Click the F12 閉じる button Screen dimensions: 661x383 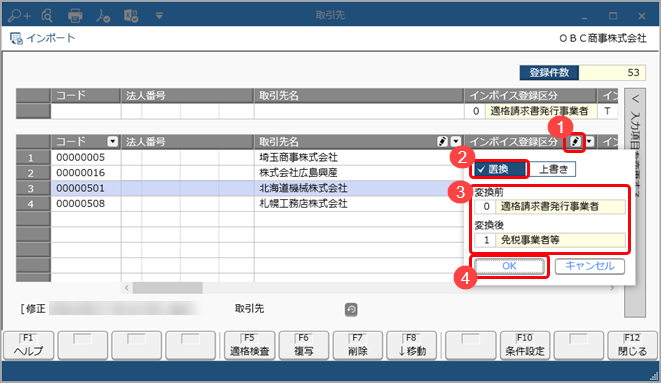point(632,345)
